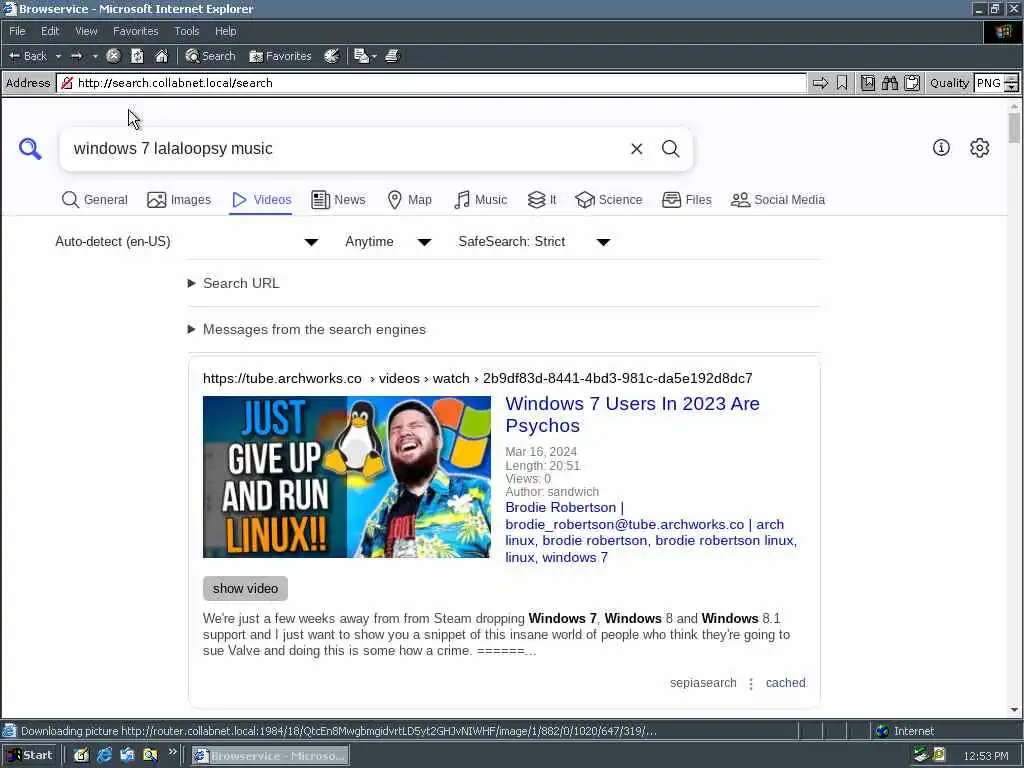This screenshot has width=1024, height=768.
Task: Switch to the Files tab
Action: [686, 200]
